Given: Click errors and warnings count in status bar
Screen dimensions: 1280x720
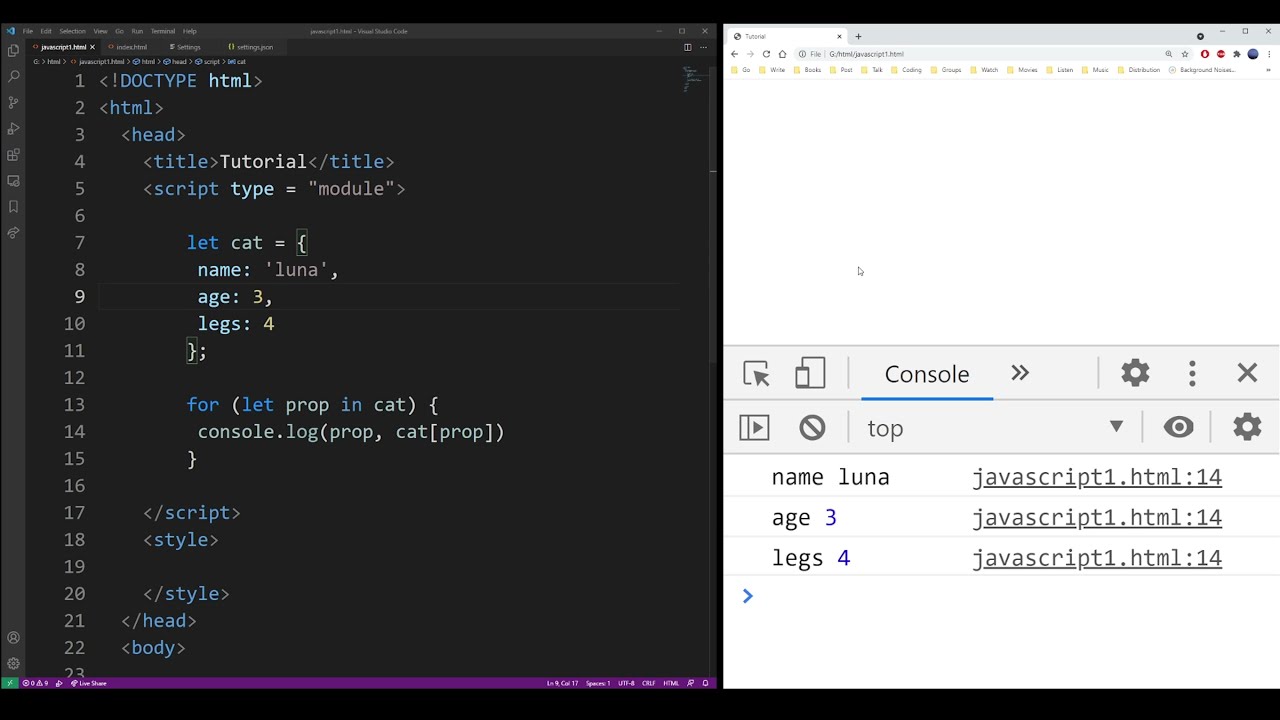Looking at the screenshot, I should (x=35, y=683).
